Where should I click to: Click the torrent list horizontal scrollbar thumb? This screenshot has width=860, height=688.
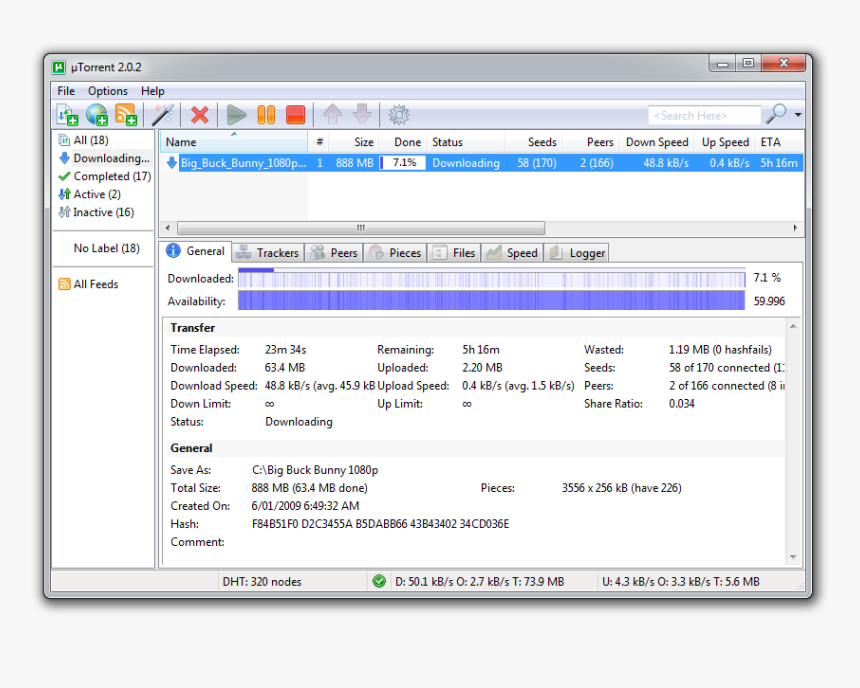tap(361, 228)
